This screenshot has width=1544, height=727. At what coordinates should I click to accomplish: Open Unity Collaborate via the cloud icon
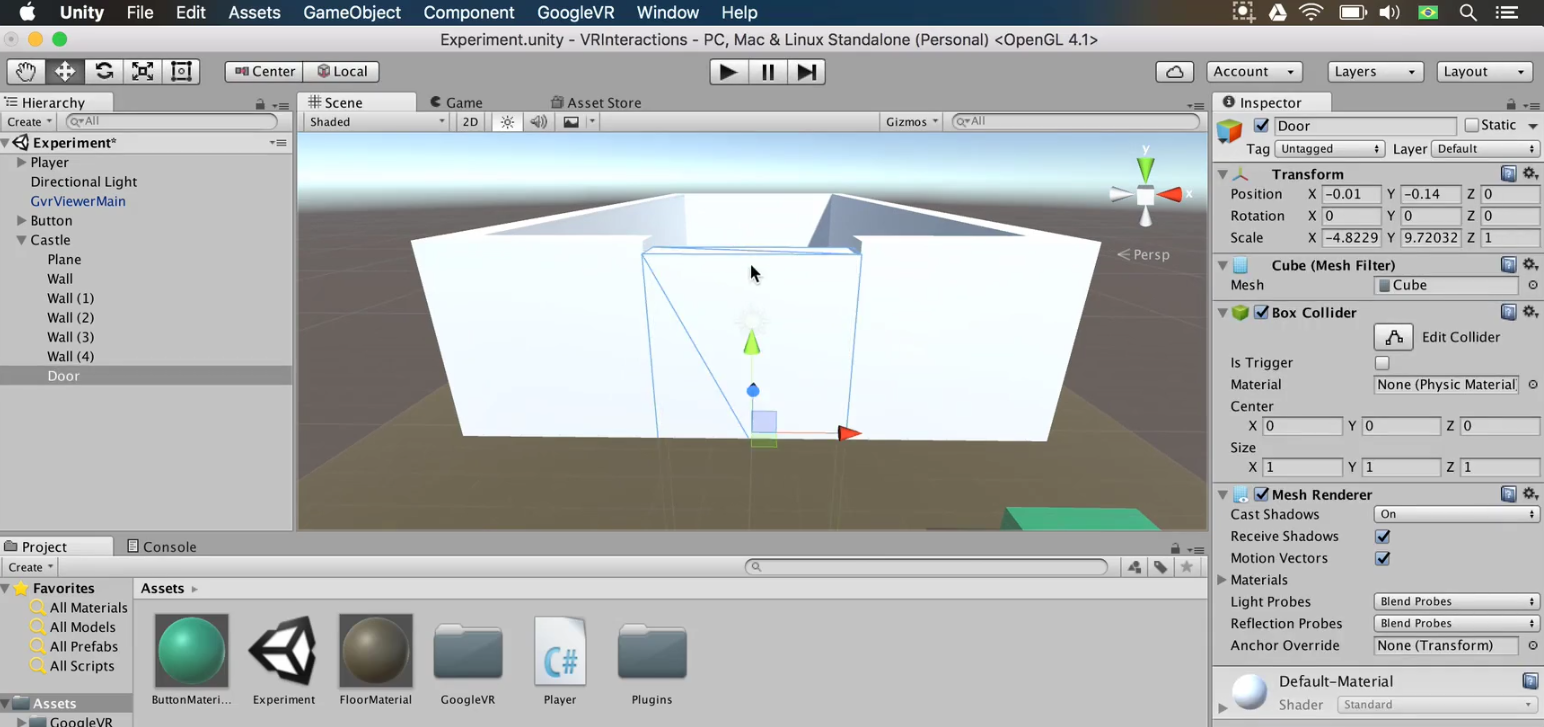click(1174, 71)
